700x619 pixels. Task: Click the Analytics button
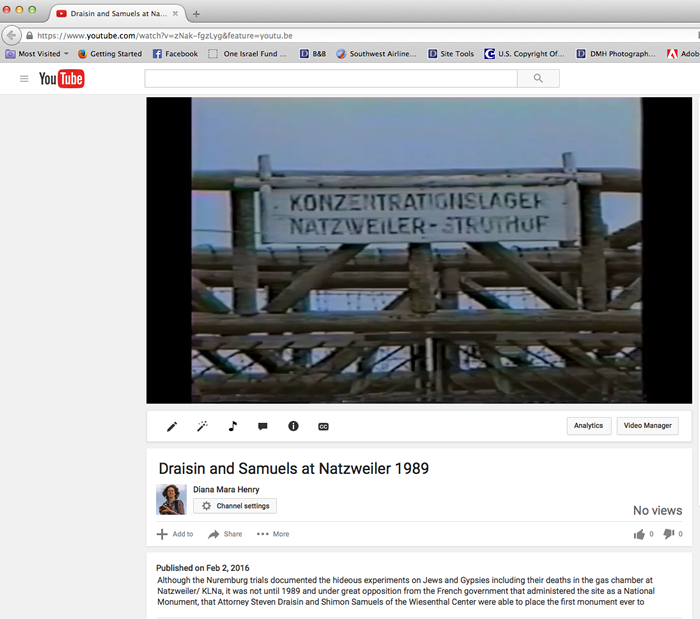point(588,426)
